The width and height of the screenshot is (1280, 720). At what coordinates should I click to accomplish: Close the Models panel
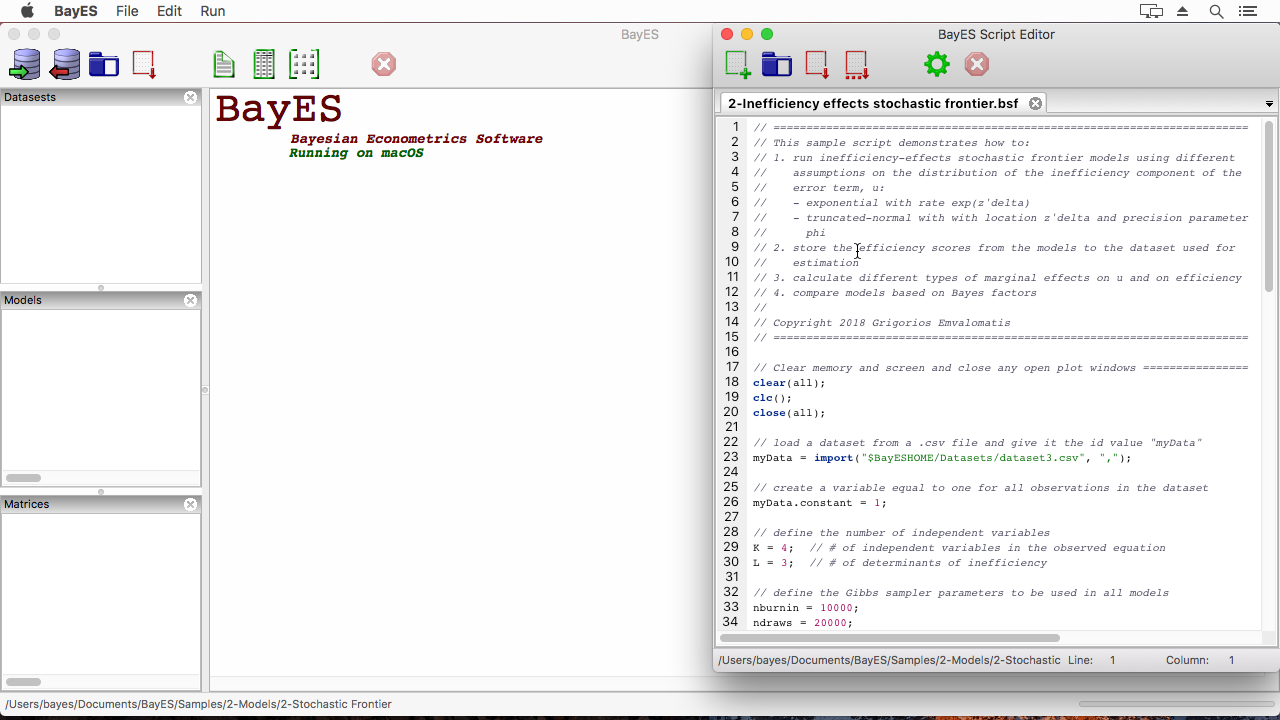tap(191, 300)
